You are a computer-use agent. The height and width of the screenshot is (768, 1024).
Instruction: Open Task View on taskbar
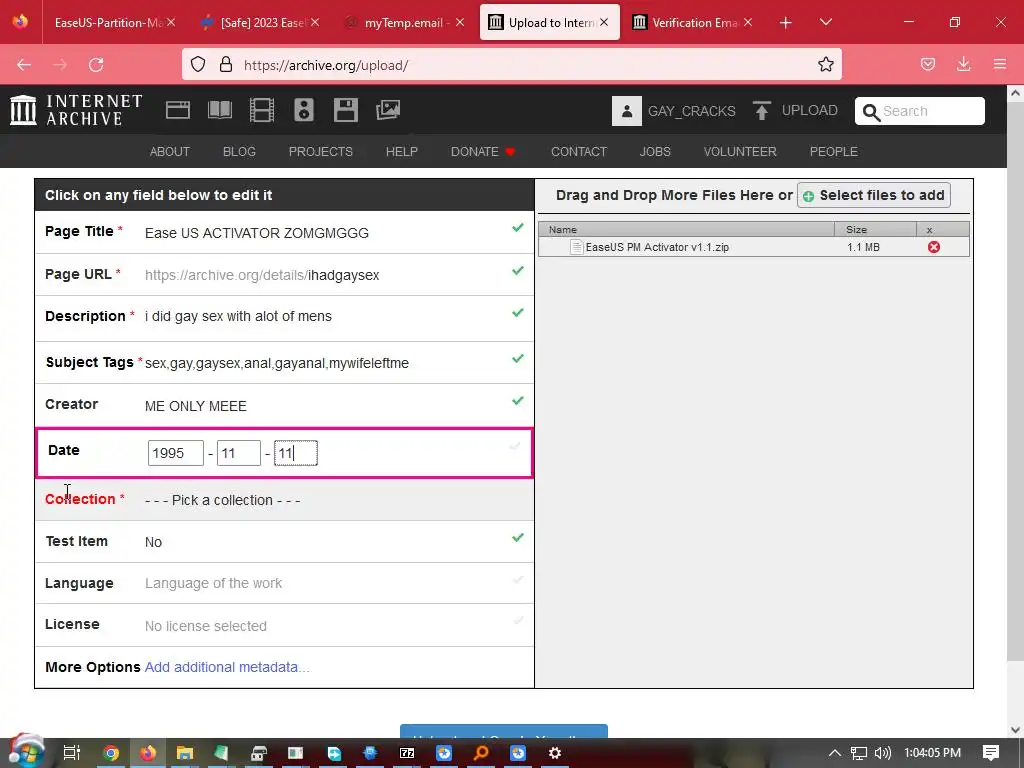pyautogui.click(x=71, y=753)
